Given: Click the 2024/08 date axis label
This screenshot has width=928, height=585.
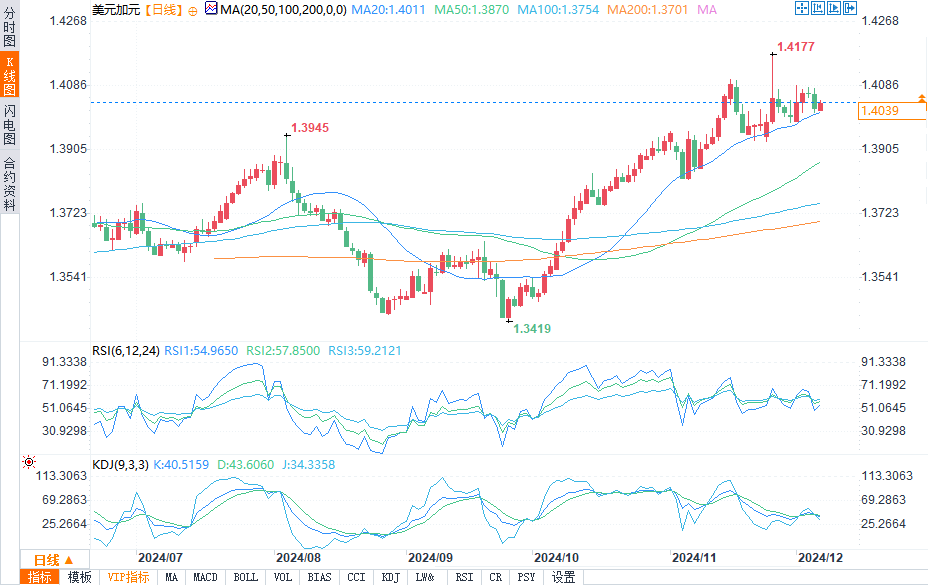Looking at the screenshot, I should (298, 558).
